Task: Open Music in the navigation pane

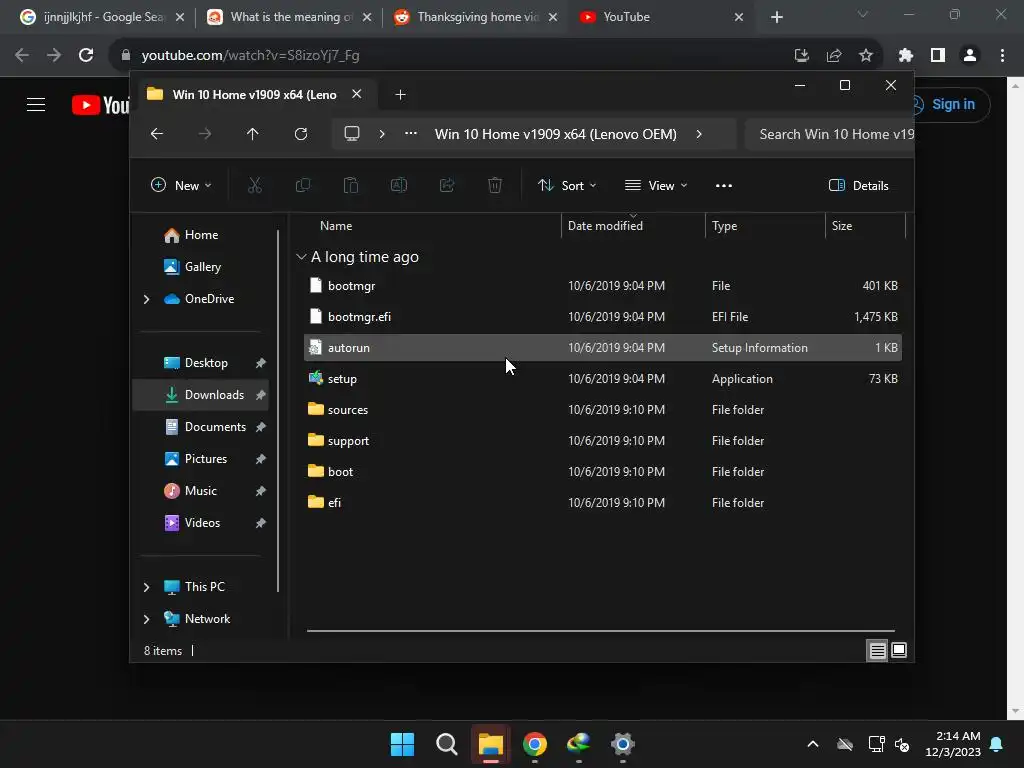Action: 200,491
